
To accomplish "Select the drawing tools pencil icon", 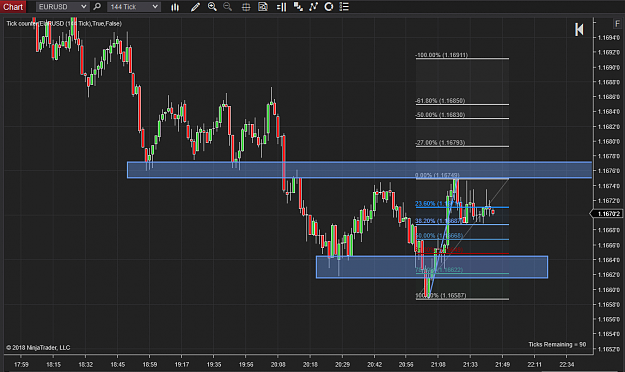I will [x=195, y=7].
